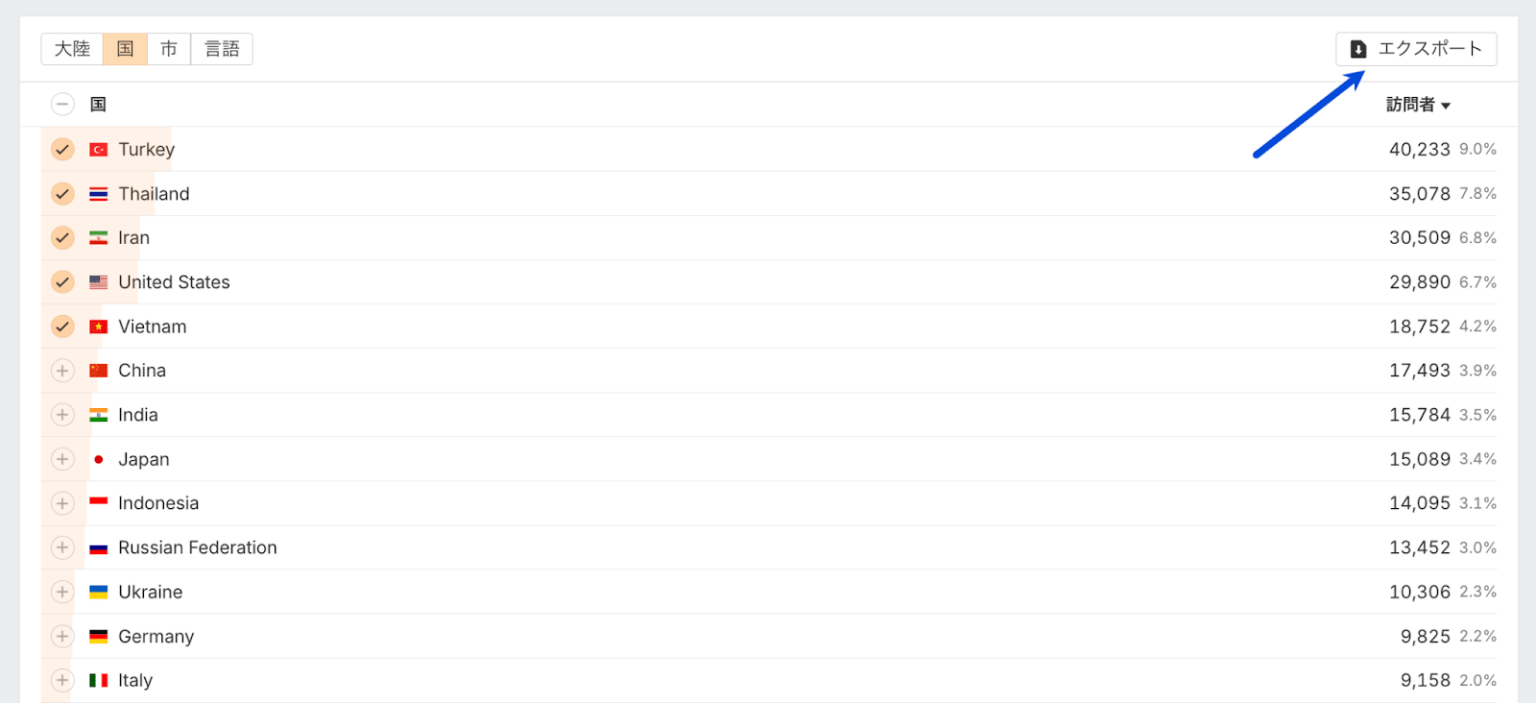1536x703 pixels.
Task: Click the Germany flag icon
Action: click(98, 637)
